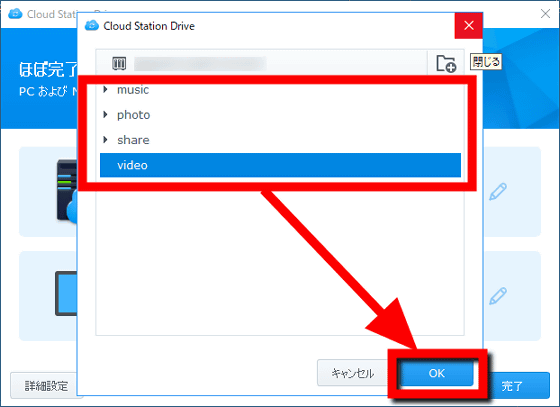Expand the photo folder arrow

point(105,115)
